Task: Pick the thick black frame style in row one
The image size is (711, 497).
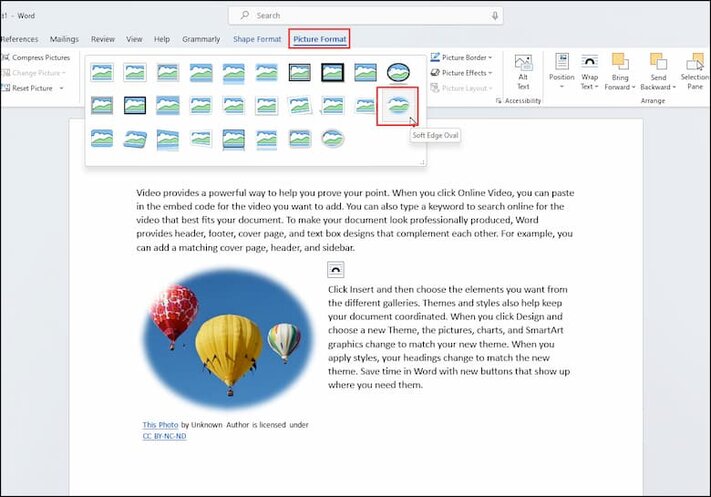Action: click(x=332, y=72)
